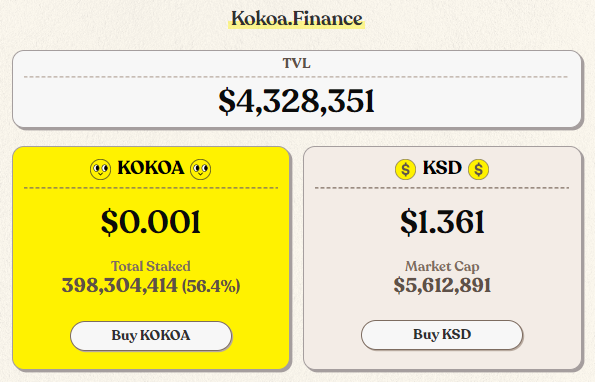The height and width of the screenshot is (382, 595).
Task: Click the 56.4% staked percentage
Action: [x=211, y=286]
